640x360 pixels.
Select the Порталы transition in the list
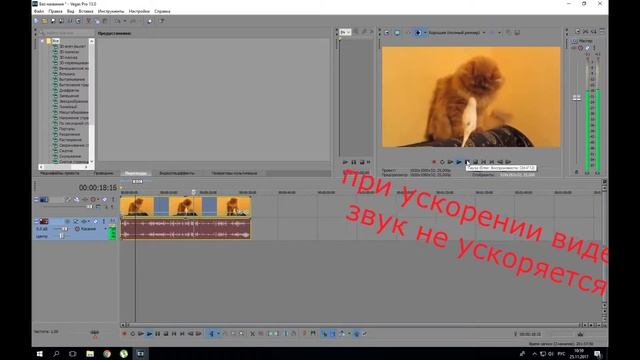tap(67, 129)
